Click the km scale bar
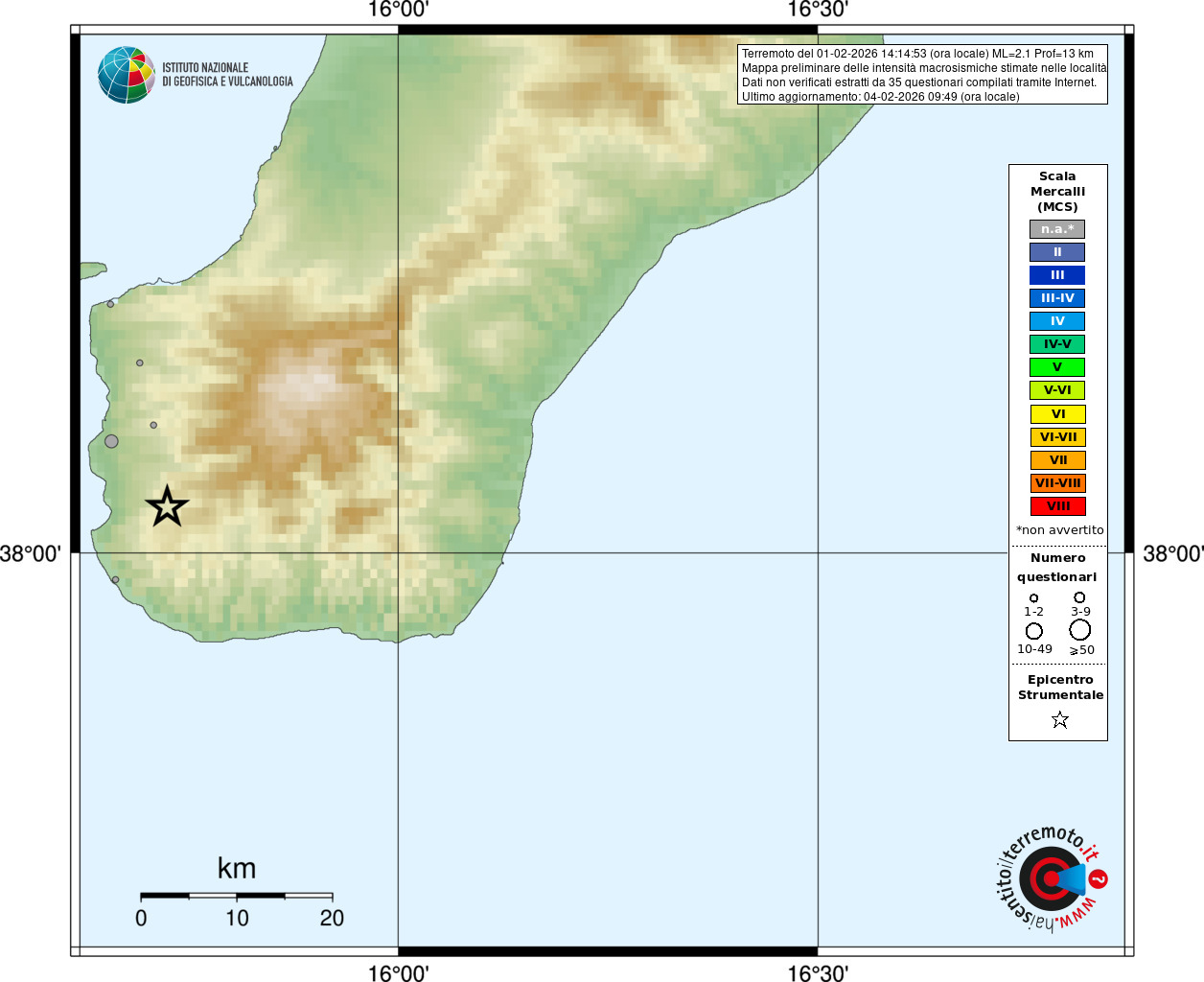The image size is (1204, 982). [x=236, y=896]
